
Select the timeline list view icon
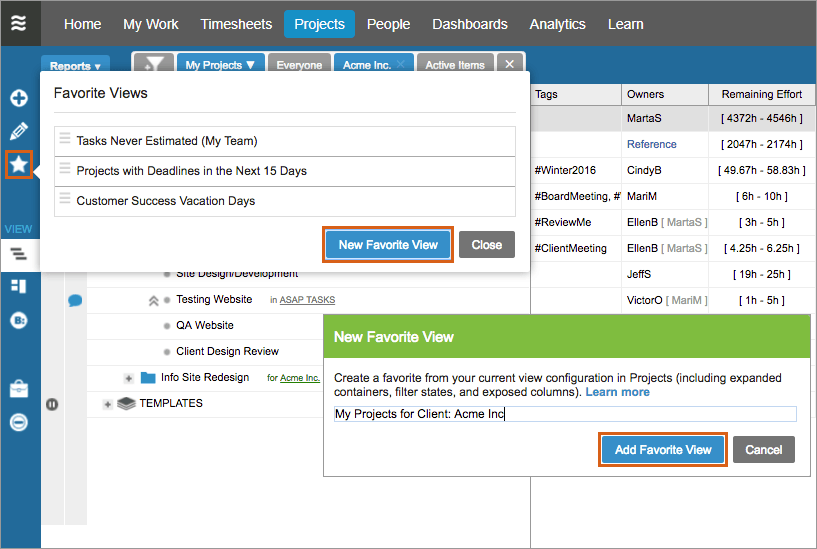(x=19, y=254)
